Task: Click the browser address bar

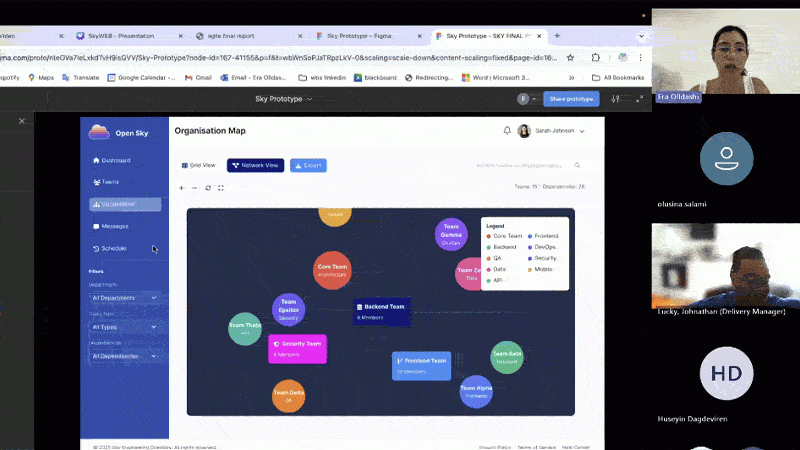Action: (279, 58)
